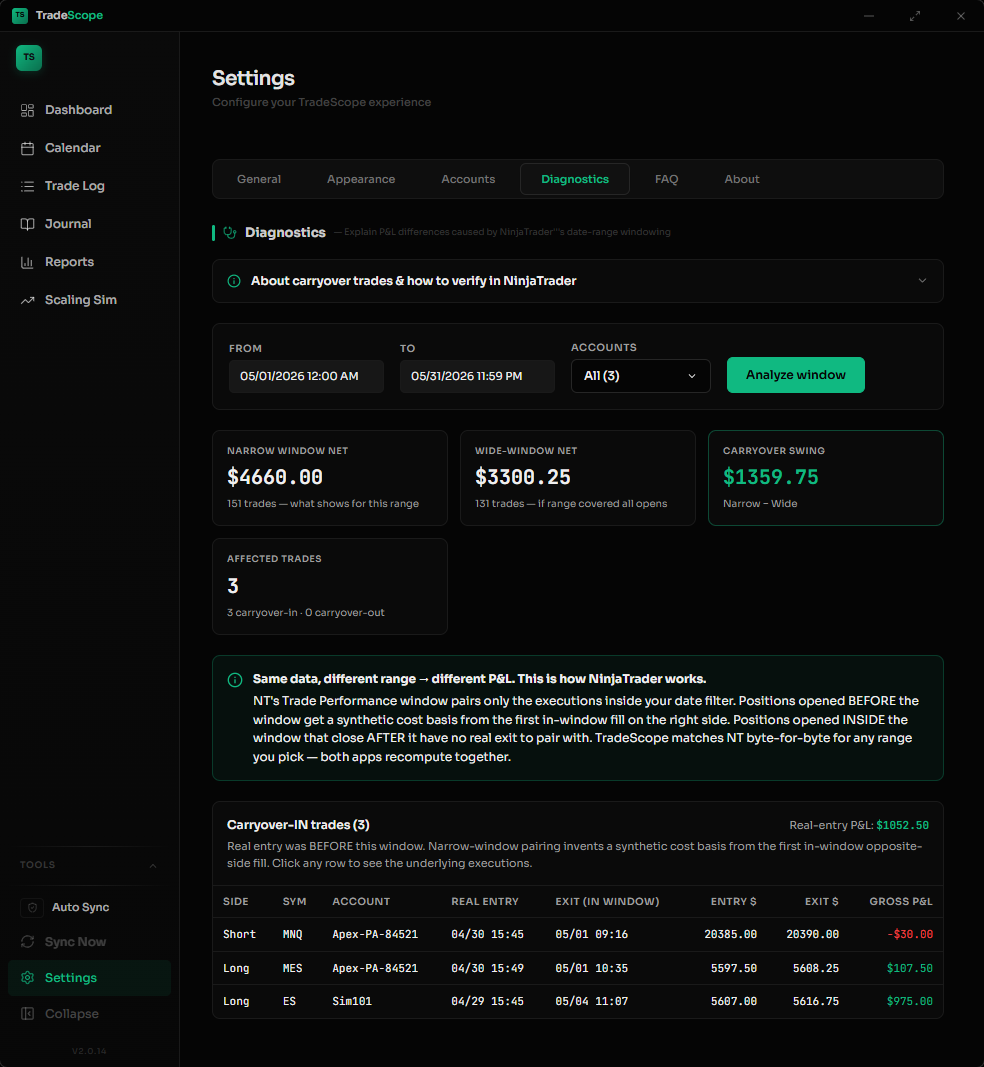This screenshot has width=984, height=1067.
Task: Click the Calendar icon in sidebar
Action: click(x=27, y=148)
